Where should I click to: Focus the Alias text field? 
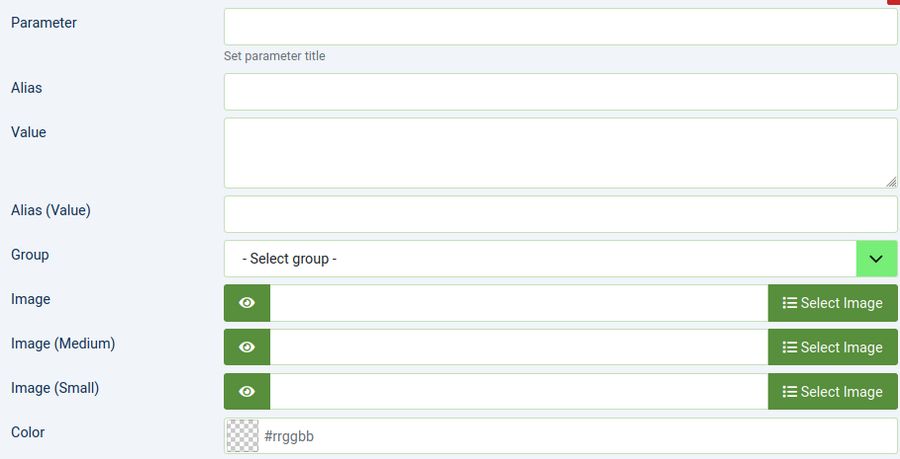coord(560,92)
